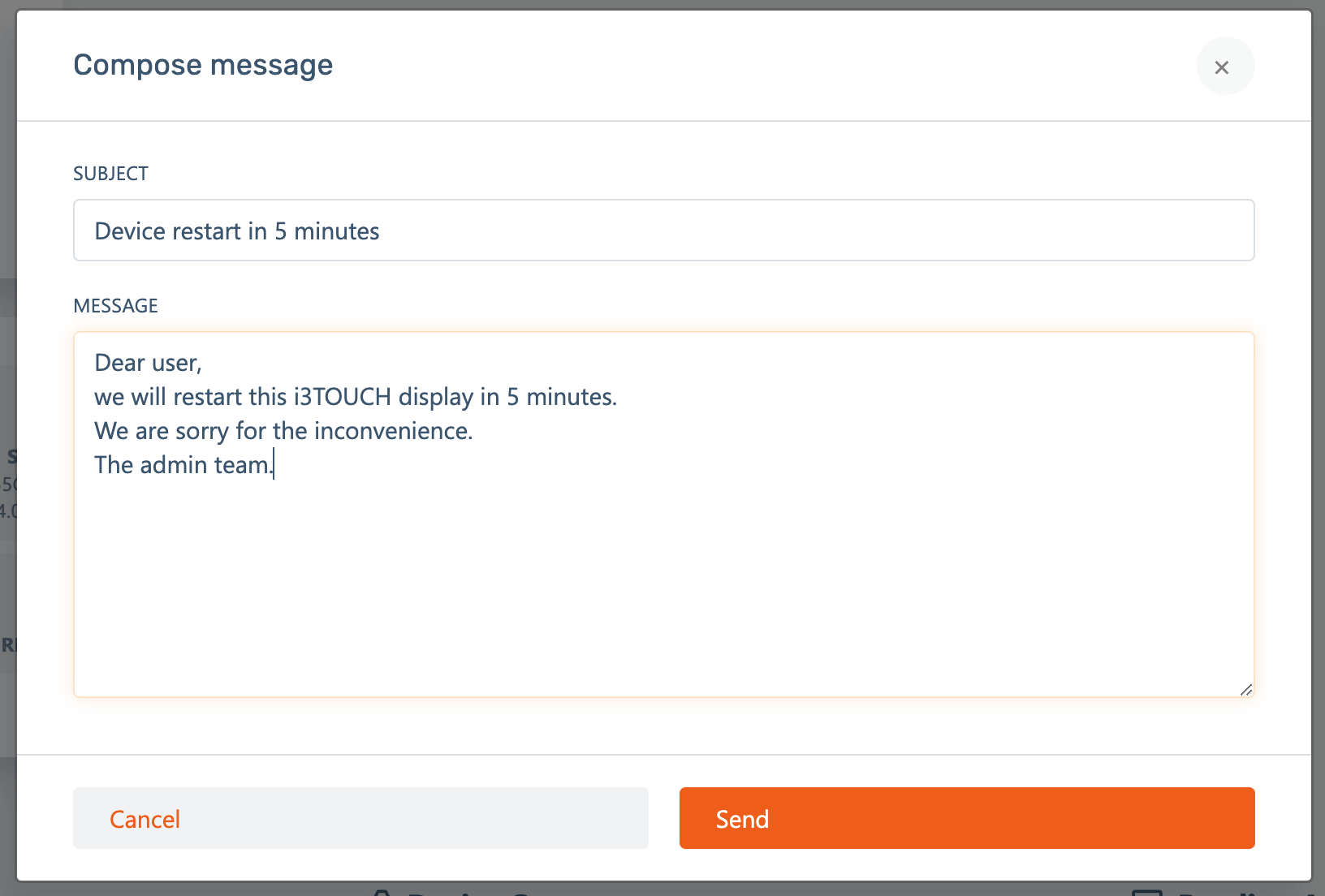Viewport: 1325px width, 896px height.
Task: Click the SUBJECT field label
Action: pos(110,174)
